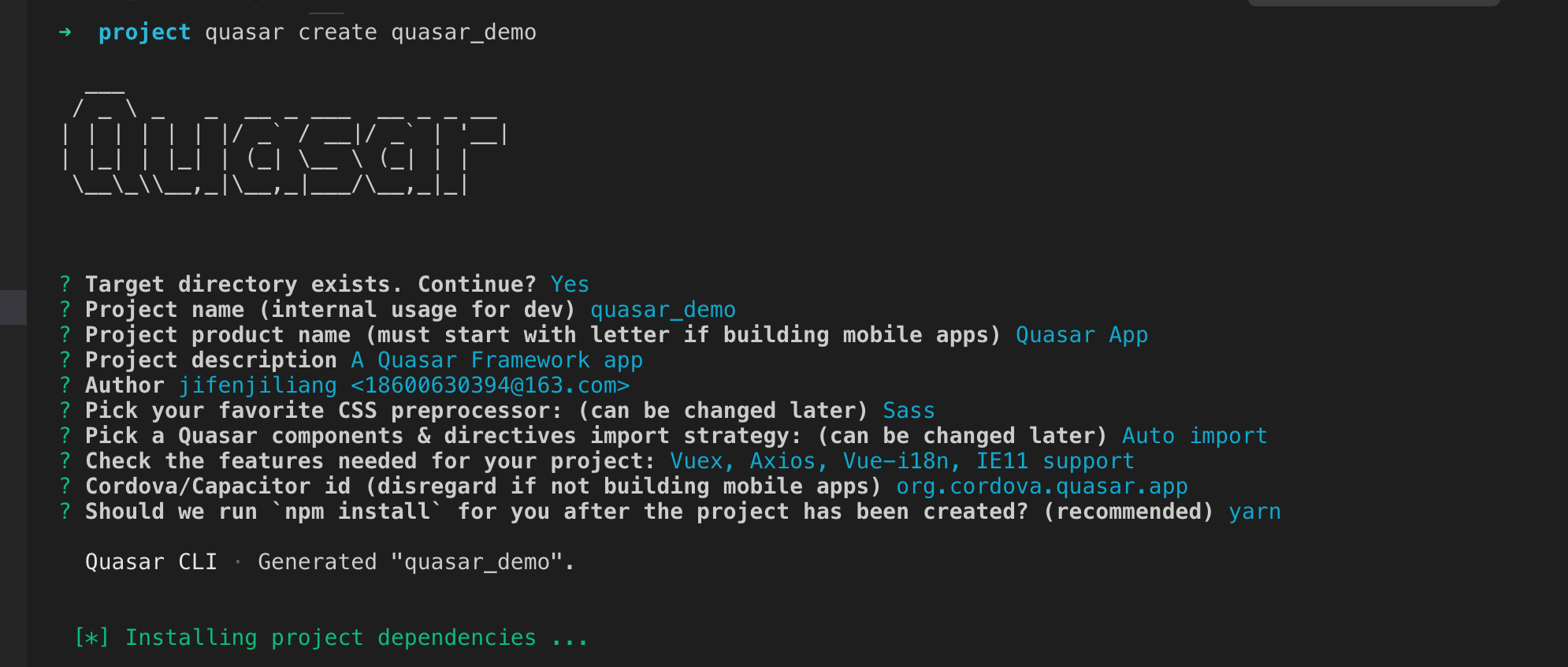
Task: Select the 'Yes' answer text
Action: (570, 284)
